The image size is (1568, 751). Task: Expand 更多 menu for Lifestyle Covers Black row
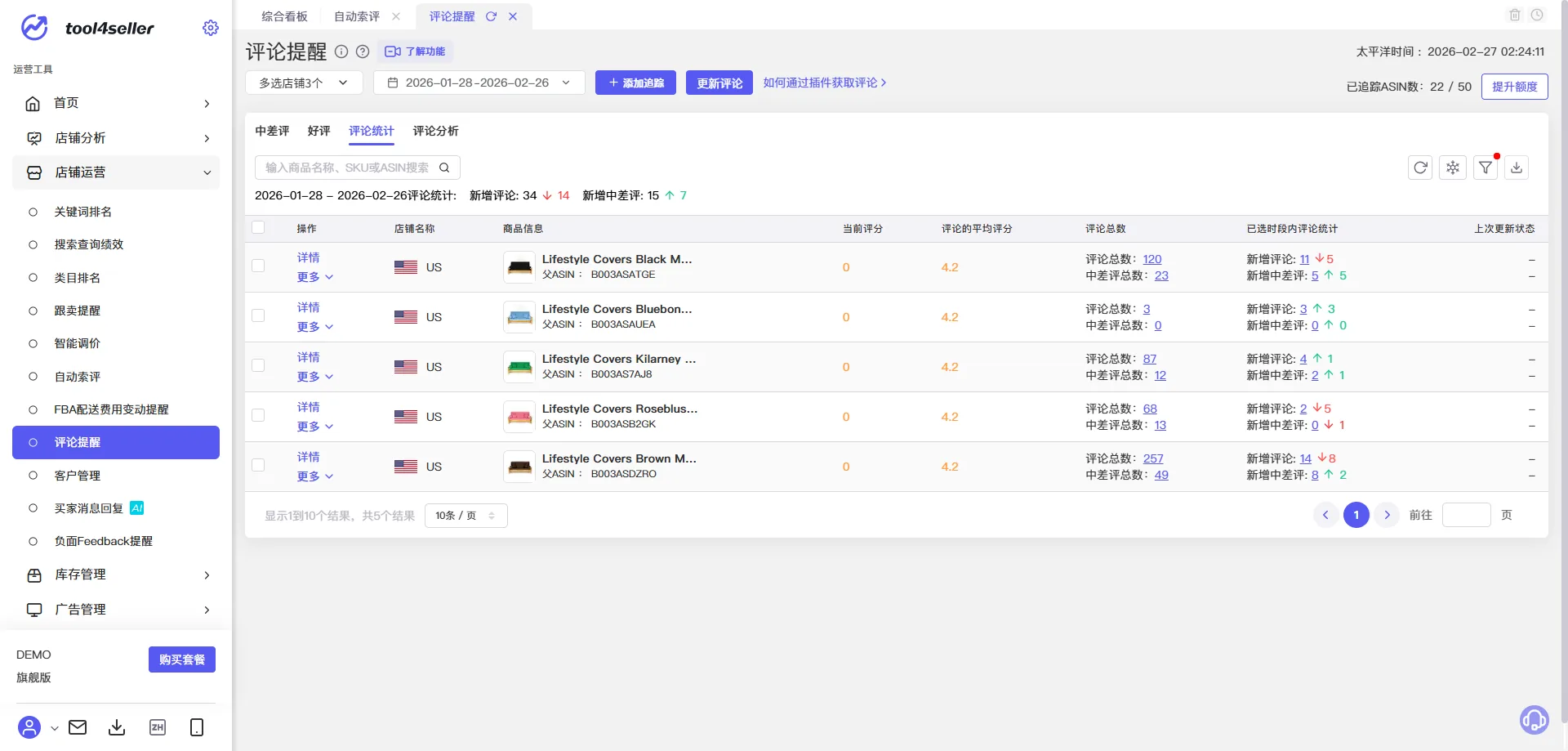(315, 277)
